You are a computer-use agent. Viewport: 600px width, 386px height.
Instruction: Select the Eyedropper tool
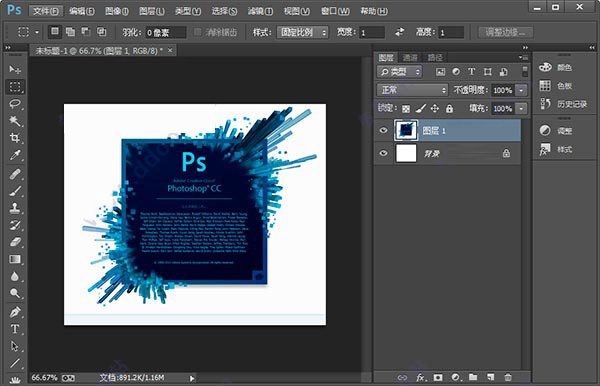click(x=15, y=155)
